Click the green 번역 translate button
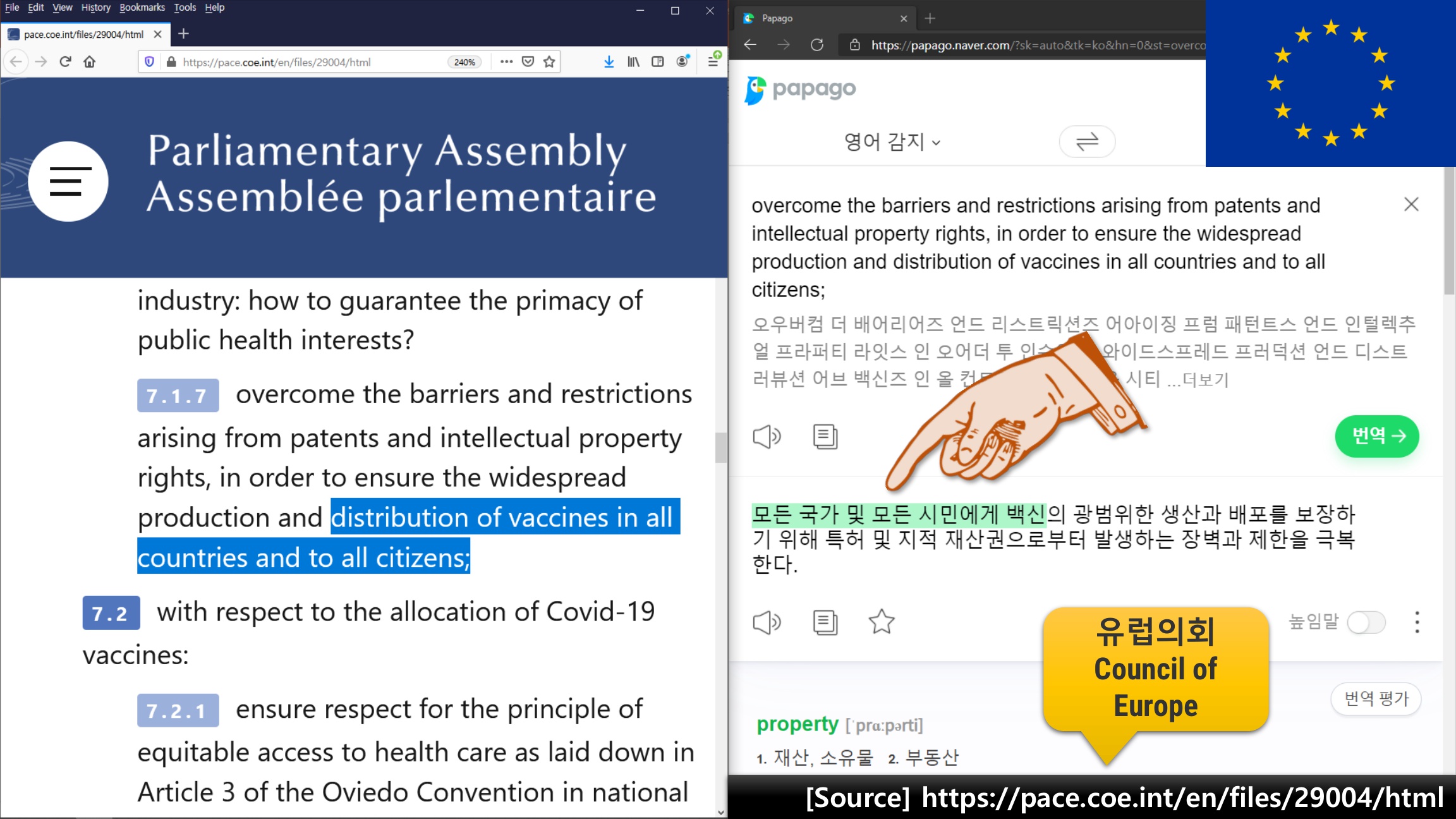 (1377, 436)
